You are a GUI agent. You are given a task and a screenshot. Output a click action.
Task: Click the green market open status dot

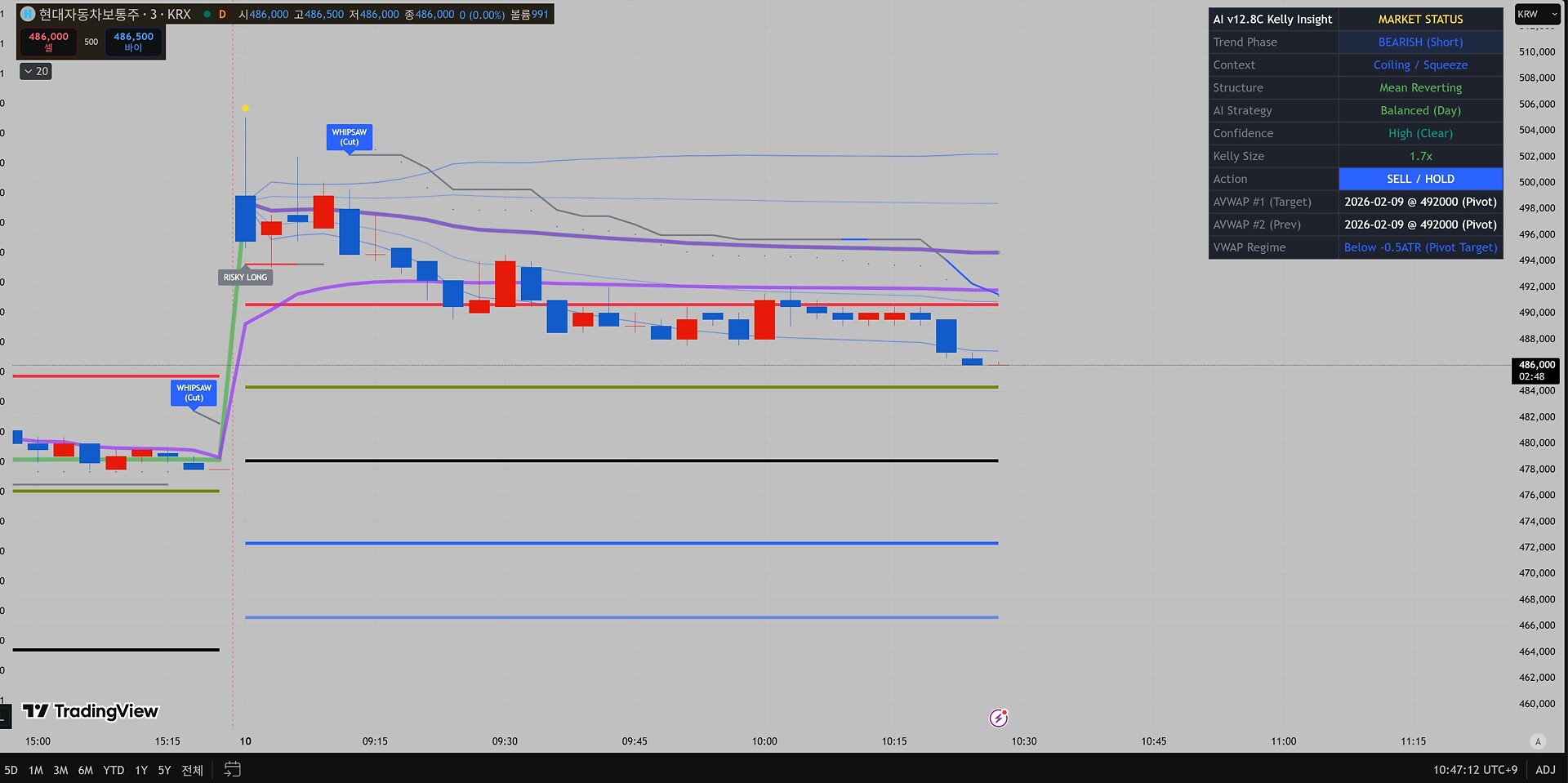coord(207,14)
